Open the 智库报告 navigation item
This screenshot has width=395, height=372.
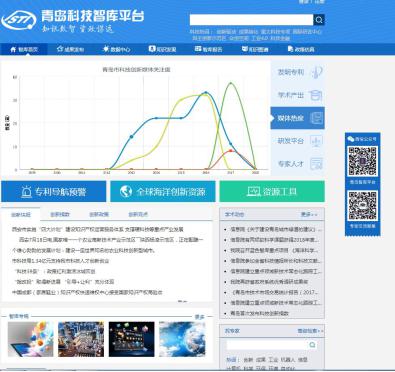(x=208, y=49)
